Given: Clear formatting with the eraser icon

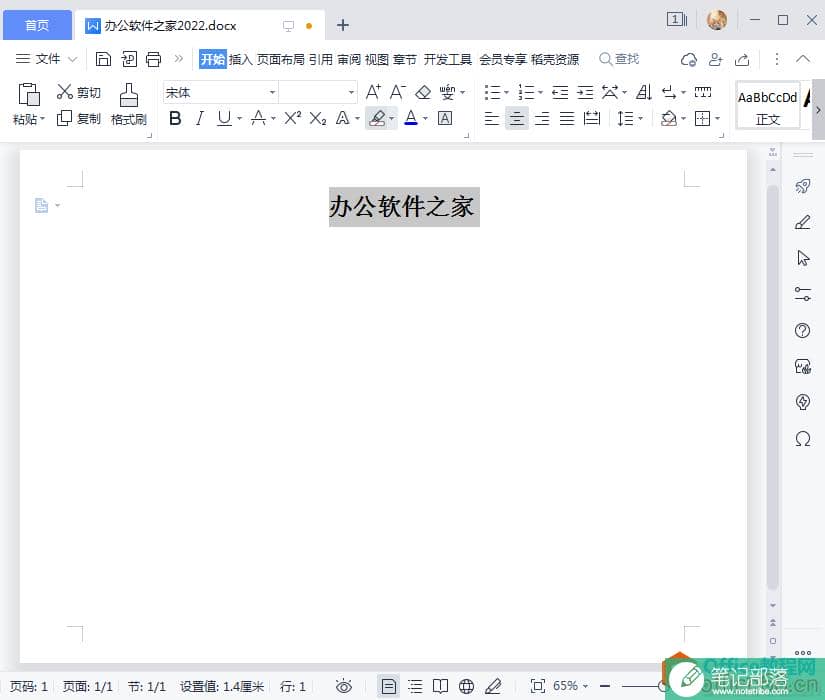Looking at the screenshot, I should click(423, 93).
